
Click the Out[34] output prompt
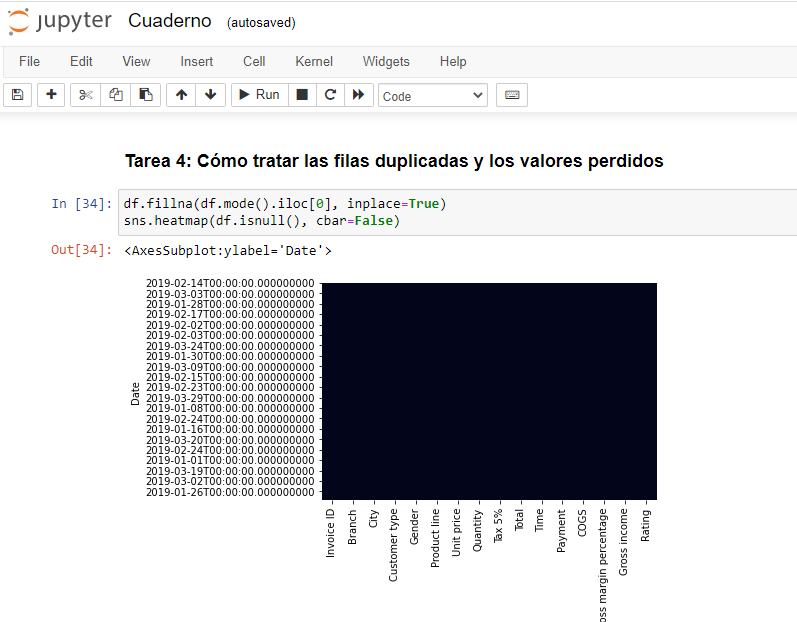[81, 250]
